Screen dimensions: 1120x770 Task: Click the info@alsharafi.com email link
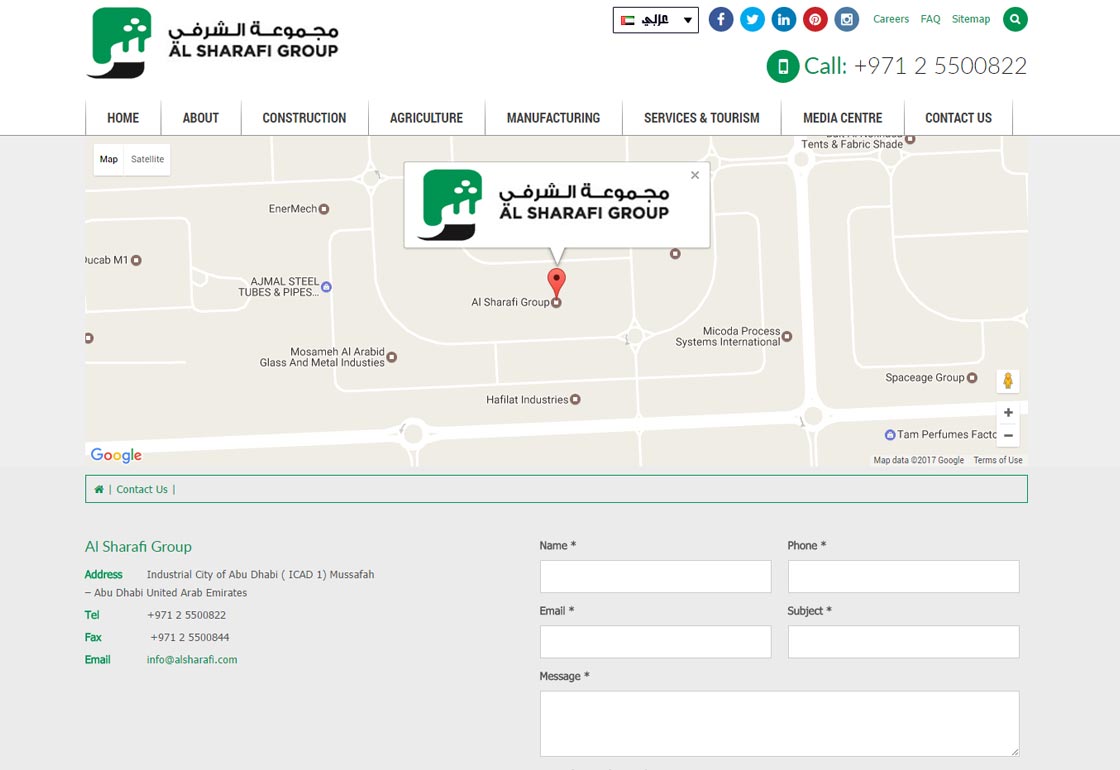pyautogui.click(x=192, y=660)
